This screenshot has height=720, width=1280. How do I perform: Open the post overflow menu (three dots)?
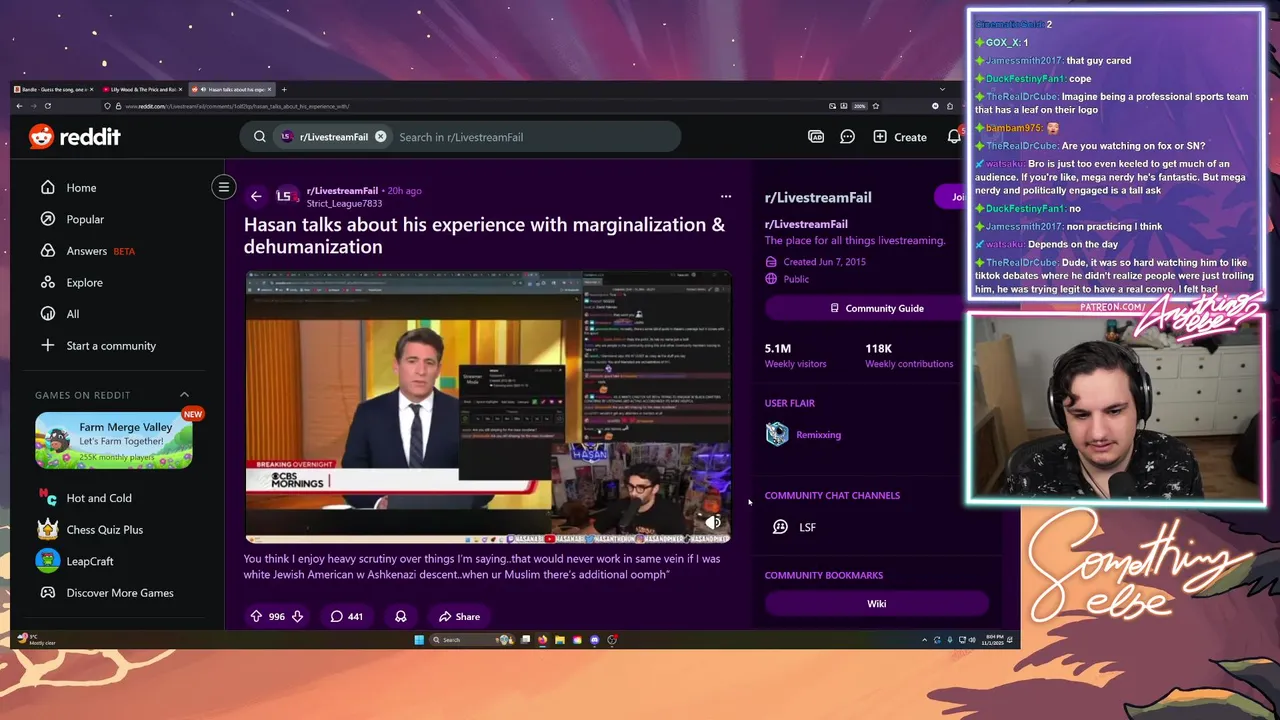coord(726,196)
